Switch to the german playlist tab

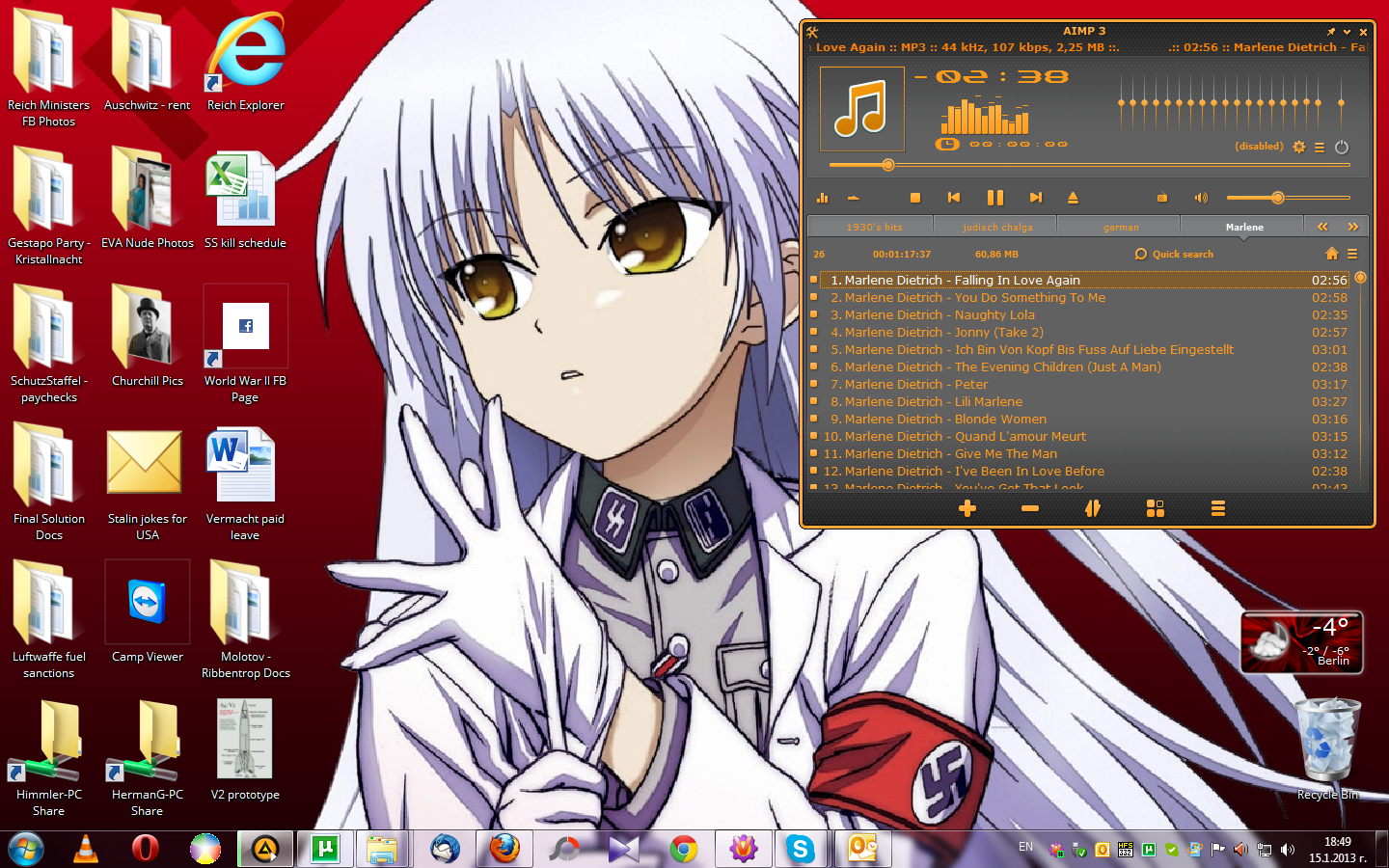click(x=1121, y=227)
